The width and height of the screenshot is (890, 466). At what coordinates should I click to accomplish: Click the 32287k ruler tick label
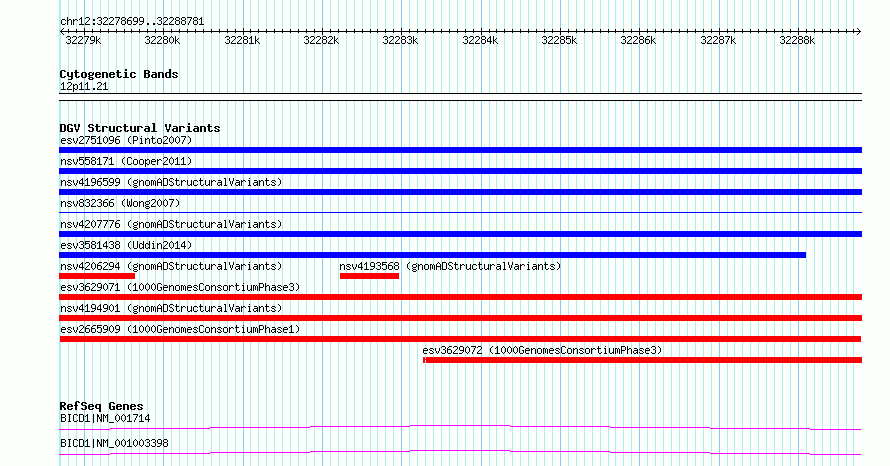tap(717, 40)
